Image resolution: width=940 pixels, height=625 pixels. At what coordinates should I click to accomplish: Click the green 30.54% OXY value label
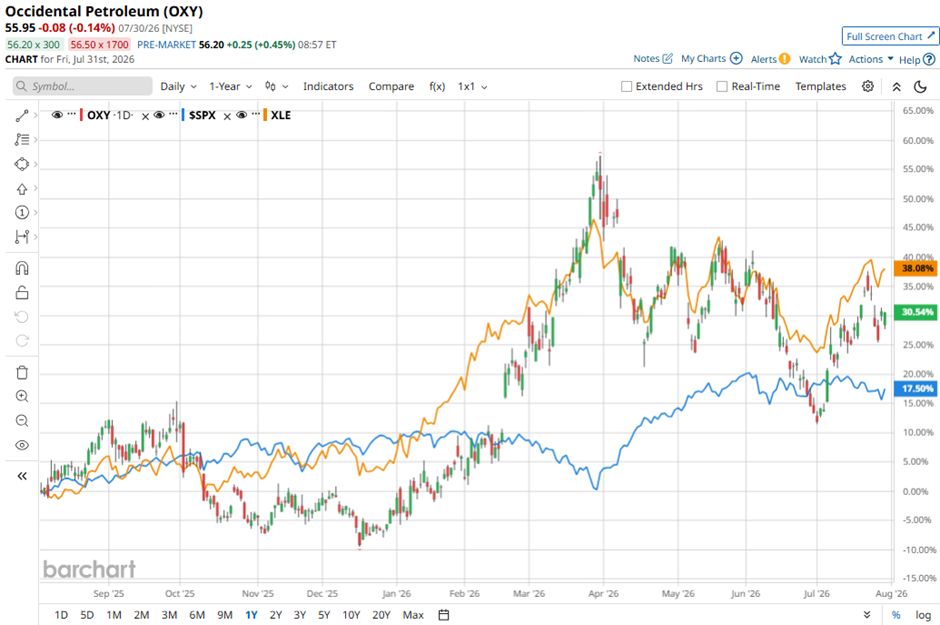pyautogui.click(x=916, y=312)
